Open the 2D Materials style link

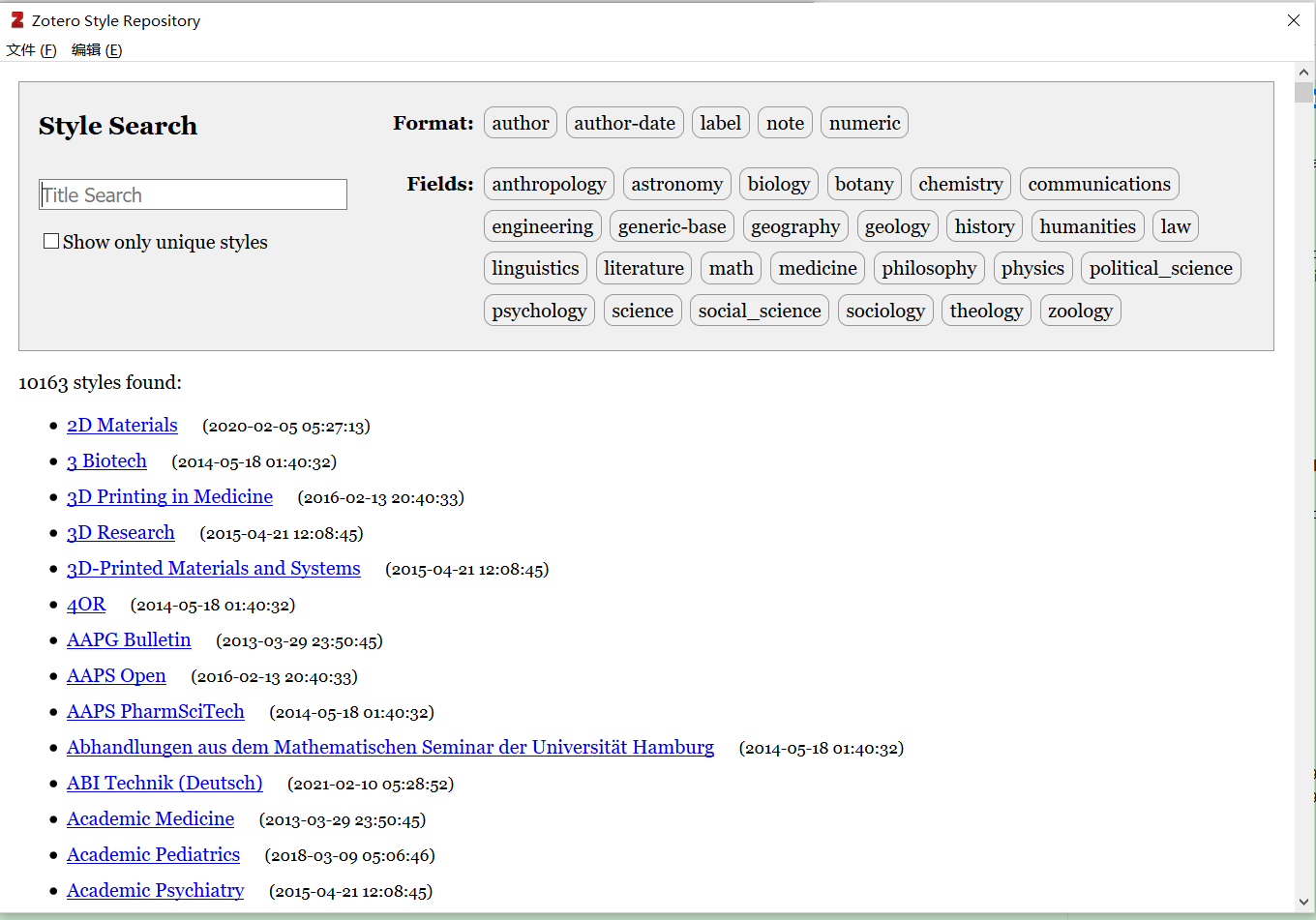122,426
